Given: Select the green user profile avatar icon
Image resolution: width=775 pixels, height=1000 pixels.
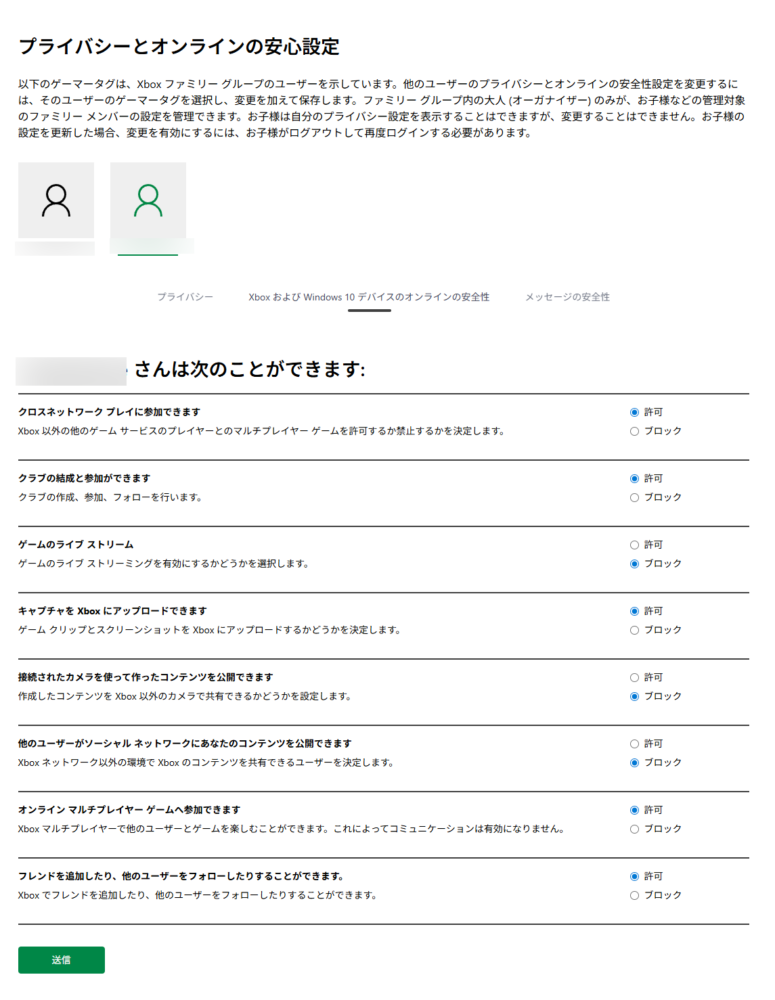Looking at the screenshot, I should 148,201.
